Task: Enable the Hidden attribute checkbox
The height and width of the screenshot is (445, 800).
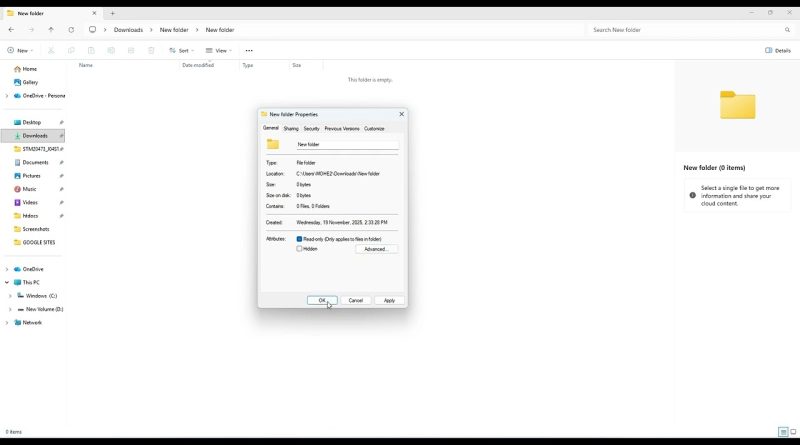Action: 300,249
